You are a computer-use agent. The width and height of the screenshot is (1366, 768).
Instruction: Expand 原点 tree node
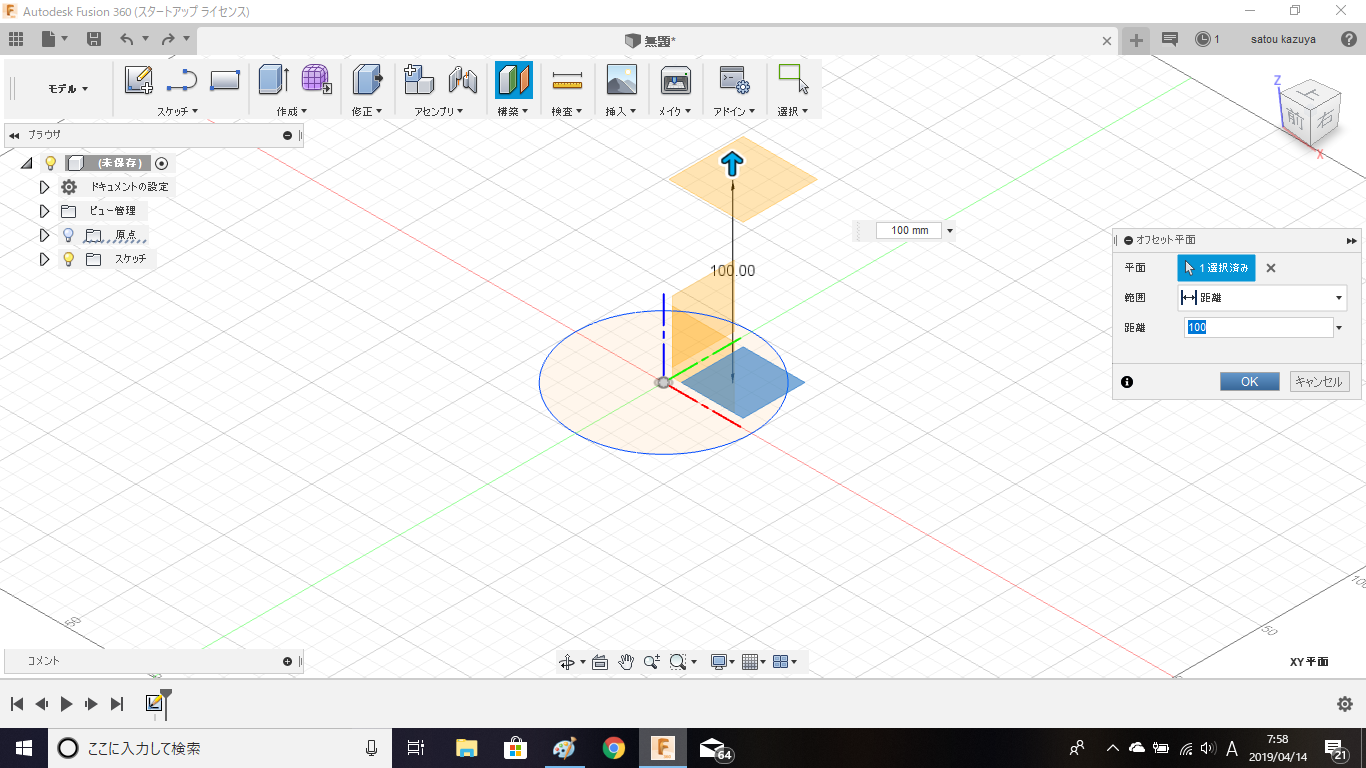click(44, 235)
